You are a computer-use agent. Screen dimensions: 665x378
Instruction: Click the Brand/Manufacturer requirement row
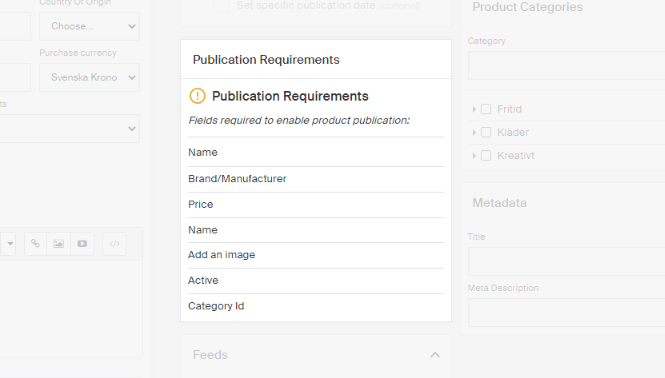(316, 179)
